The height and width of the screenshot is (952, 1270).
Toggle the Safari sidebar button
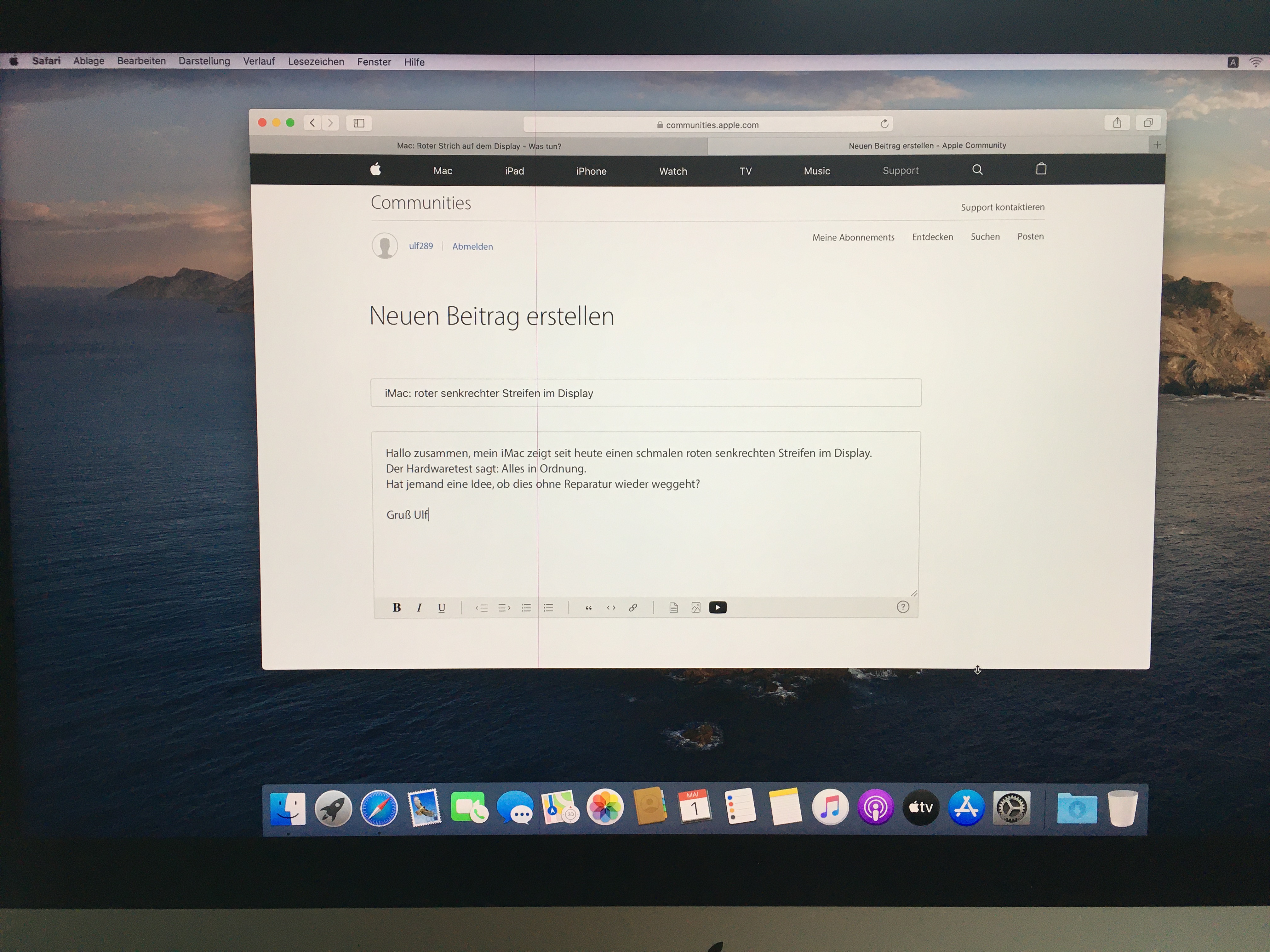click(359, 123)
